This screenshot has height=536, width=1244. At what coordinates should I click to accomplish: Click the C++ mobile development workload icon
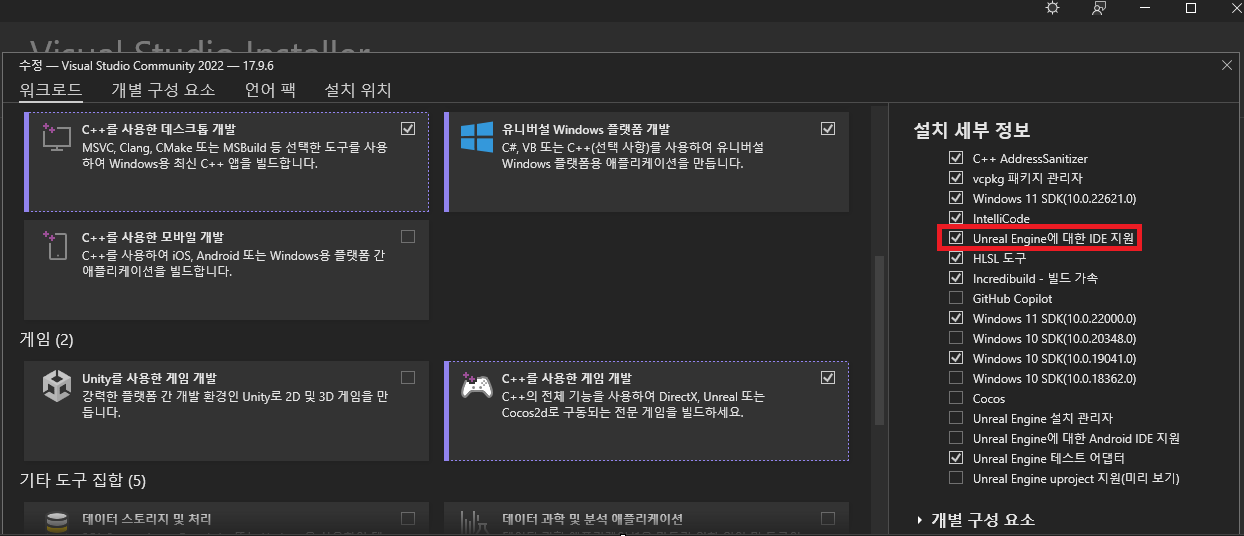pyautogui.click(x=55, y=245)
